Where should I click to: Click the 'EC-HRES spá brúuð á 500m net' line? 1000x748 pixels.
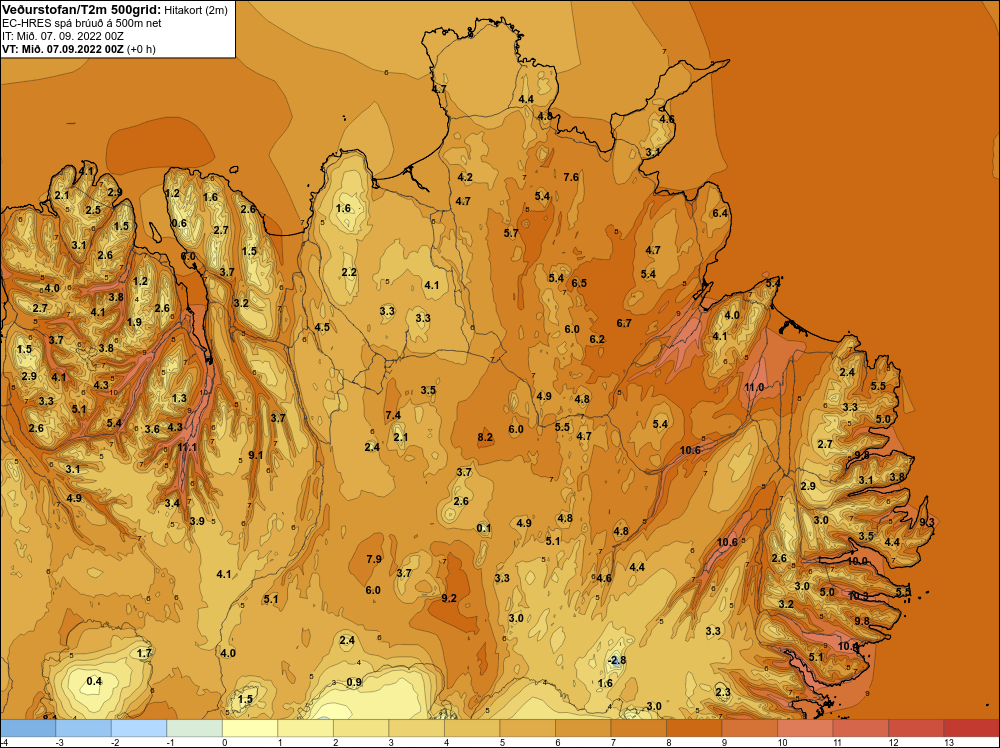[82, 23]
